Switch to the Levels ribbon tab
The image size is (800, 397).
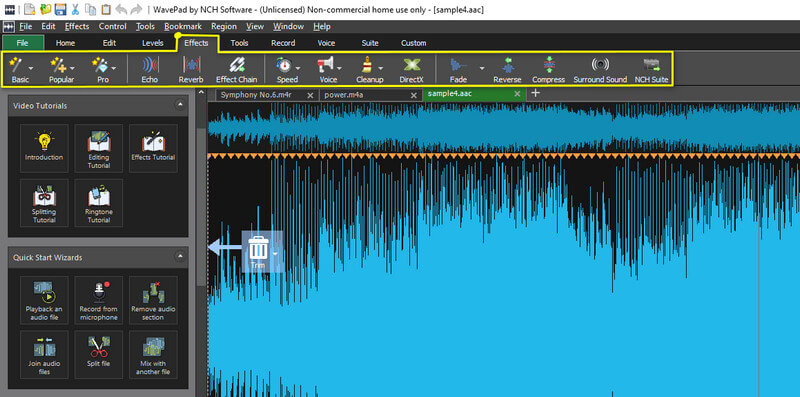coord(153,43)
